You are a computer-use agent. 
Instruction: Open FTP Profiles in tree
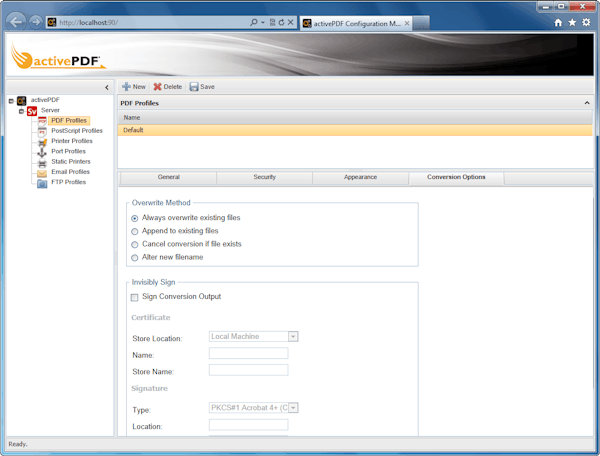68,182
